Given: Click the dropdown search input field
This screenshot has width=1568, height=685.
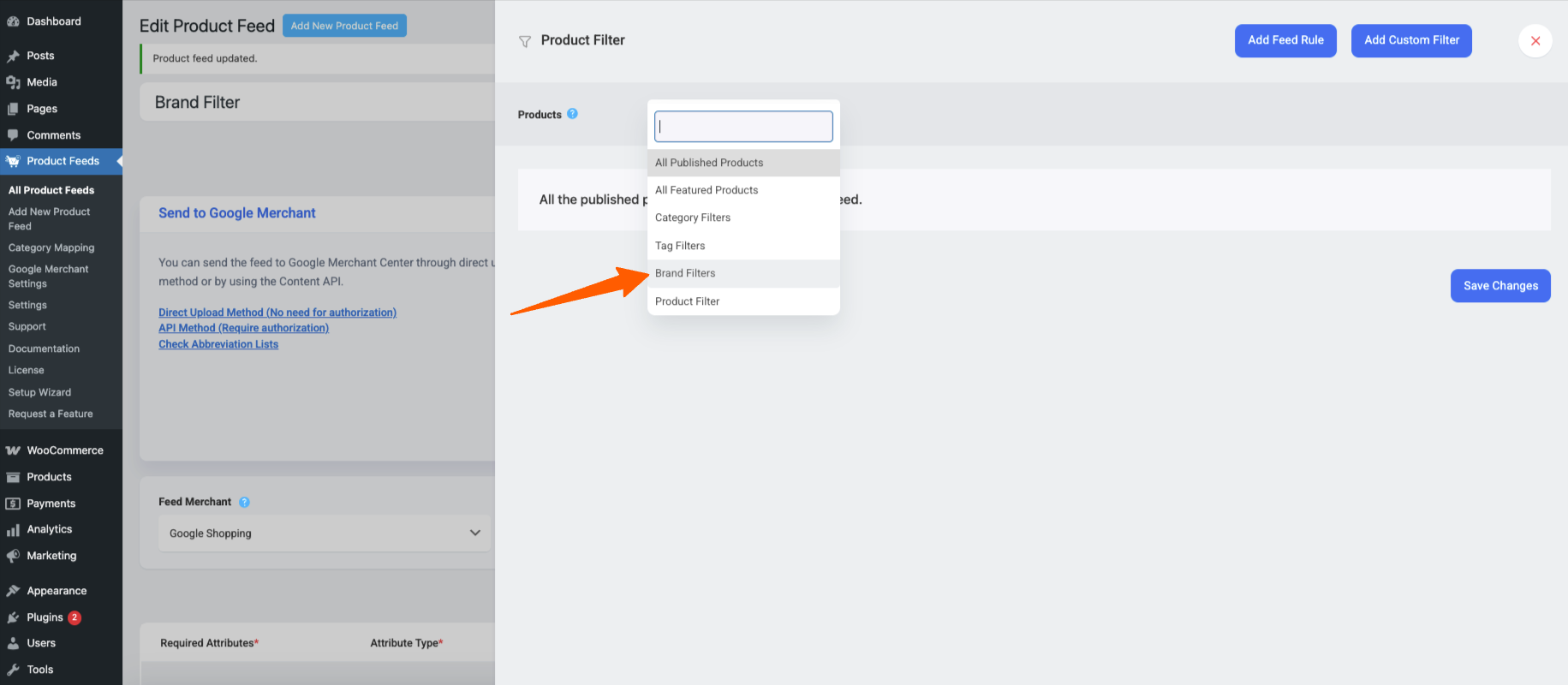Looking at the screenshot, I should (x=743, y=127).
